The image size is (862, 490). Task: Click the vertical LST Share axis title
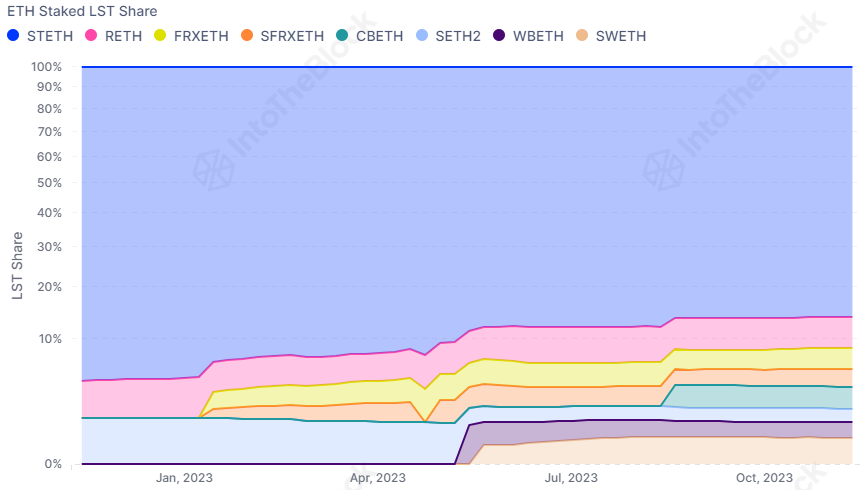18,266
